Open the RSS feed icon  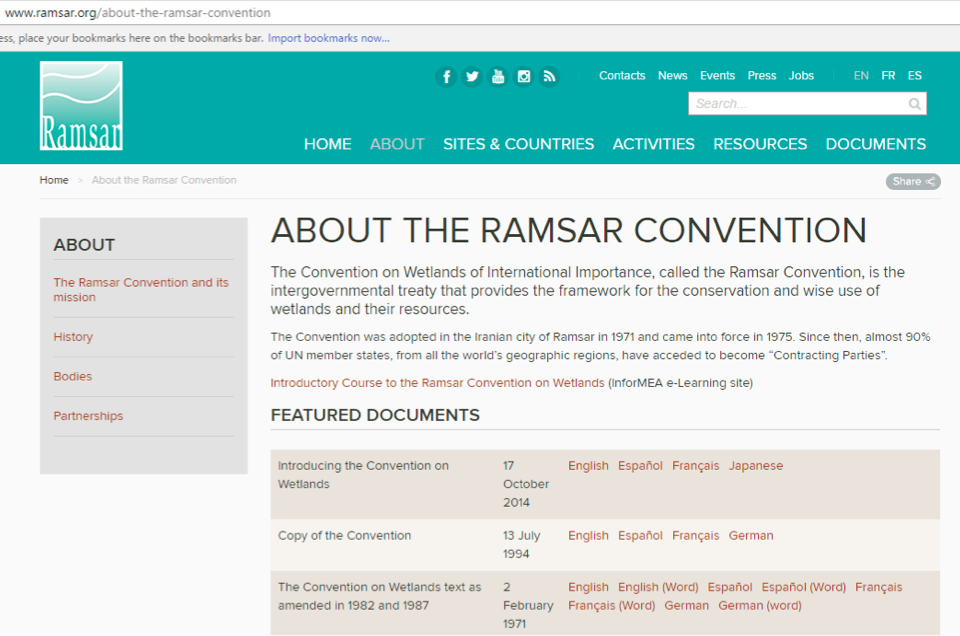point(549,77)
